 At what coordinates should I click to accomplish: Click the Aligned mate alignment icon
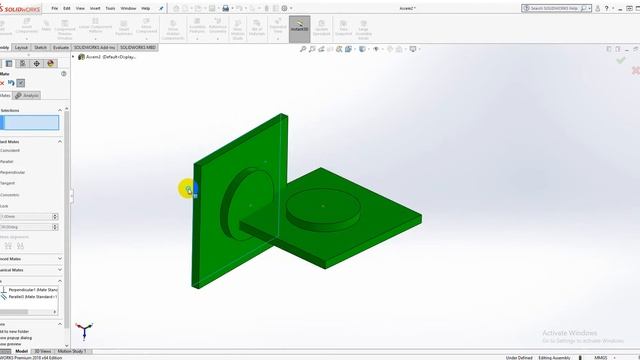pos(8,246)
